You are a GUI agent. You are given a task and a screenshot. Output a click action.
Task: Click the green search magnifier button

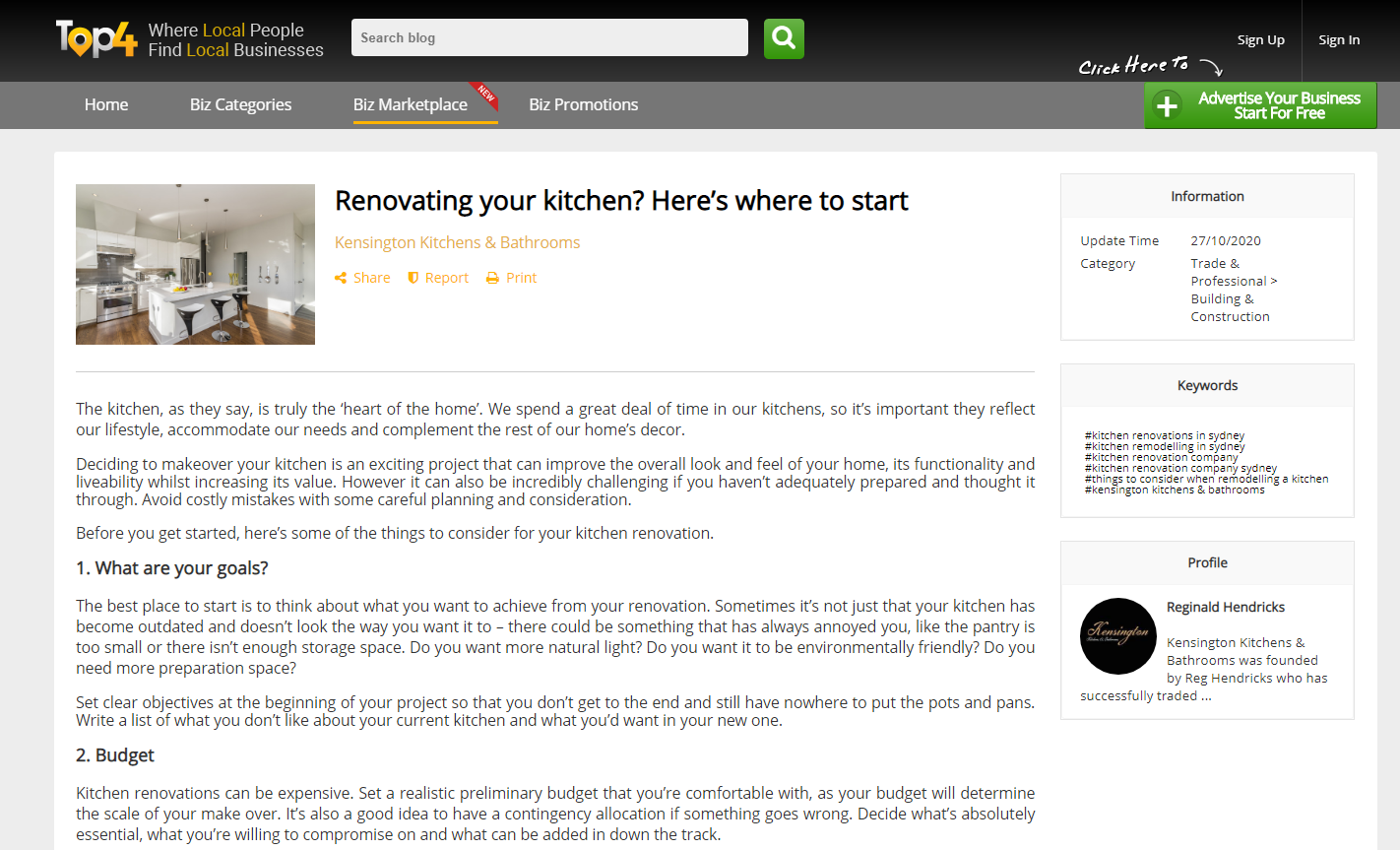[x=784, y=38]
